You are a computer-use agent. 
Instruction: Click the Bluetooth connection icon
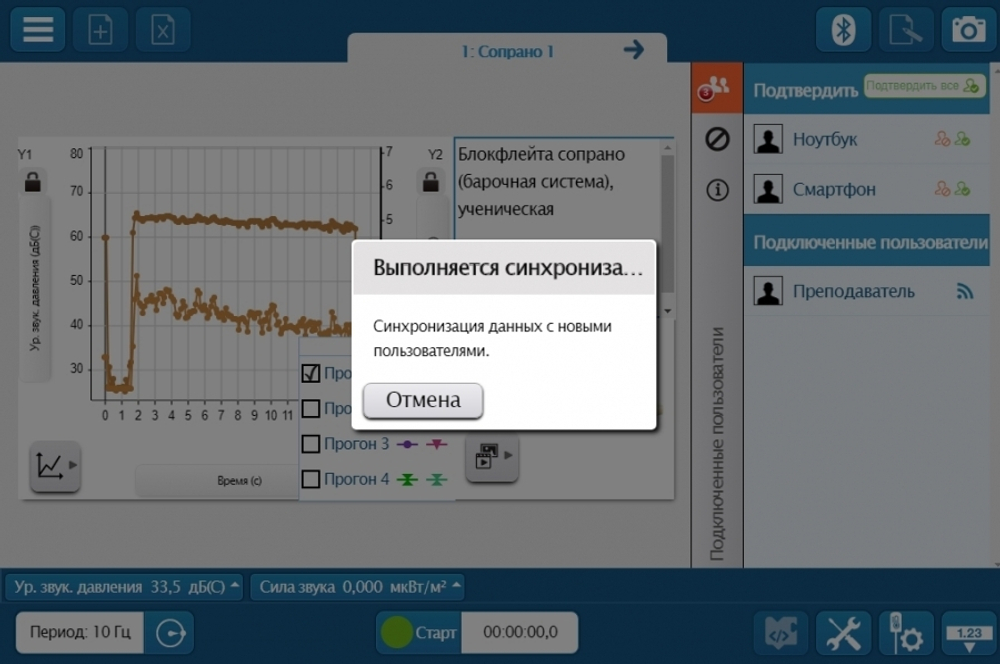coord(843,29)
